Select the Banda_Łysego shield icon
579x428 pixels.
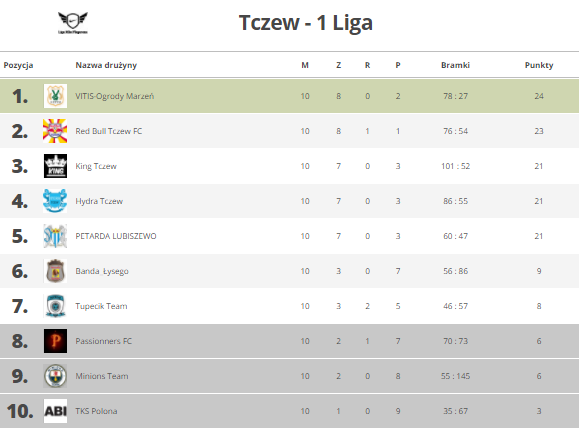[55, 271]
